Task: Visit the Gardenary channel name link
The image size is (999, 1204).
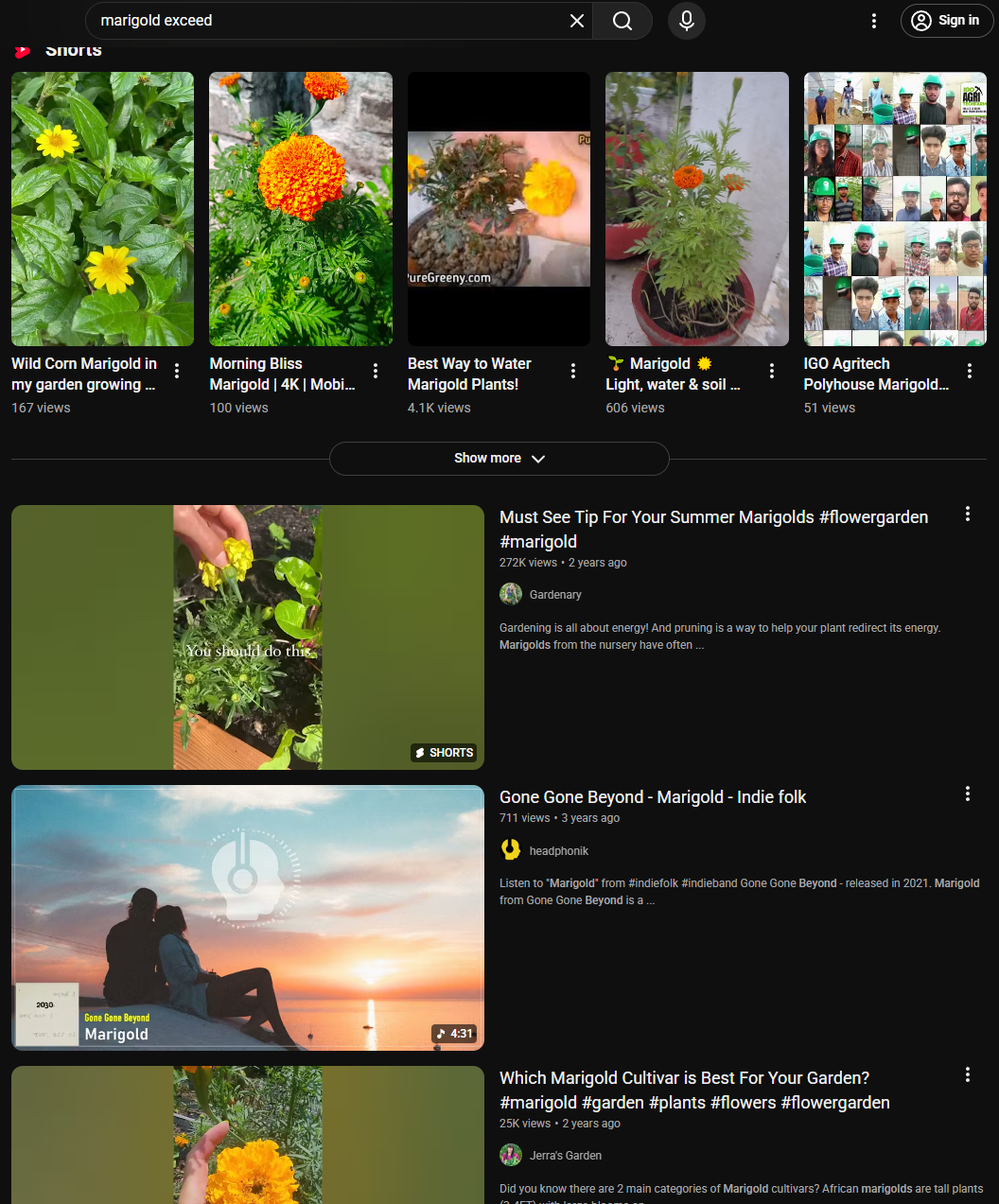Action: tap(555, 595)
